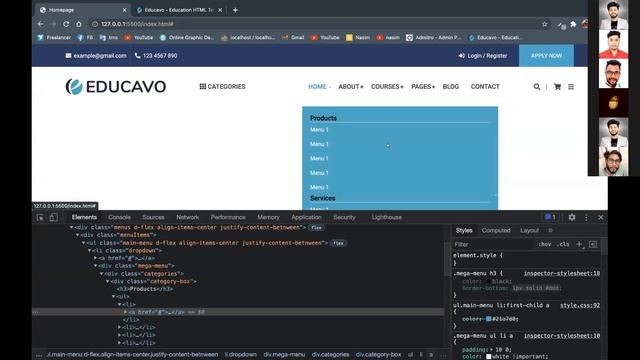This screenshot has width=640, height=360.
Task: Switch to the Performance DevTools tab
Action: tap(228, 217)
